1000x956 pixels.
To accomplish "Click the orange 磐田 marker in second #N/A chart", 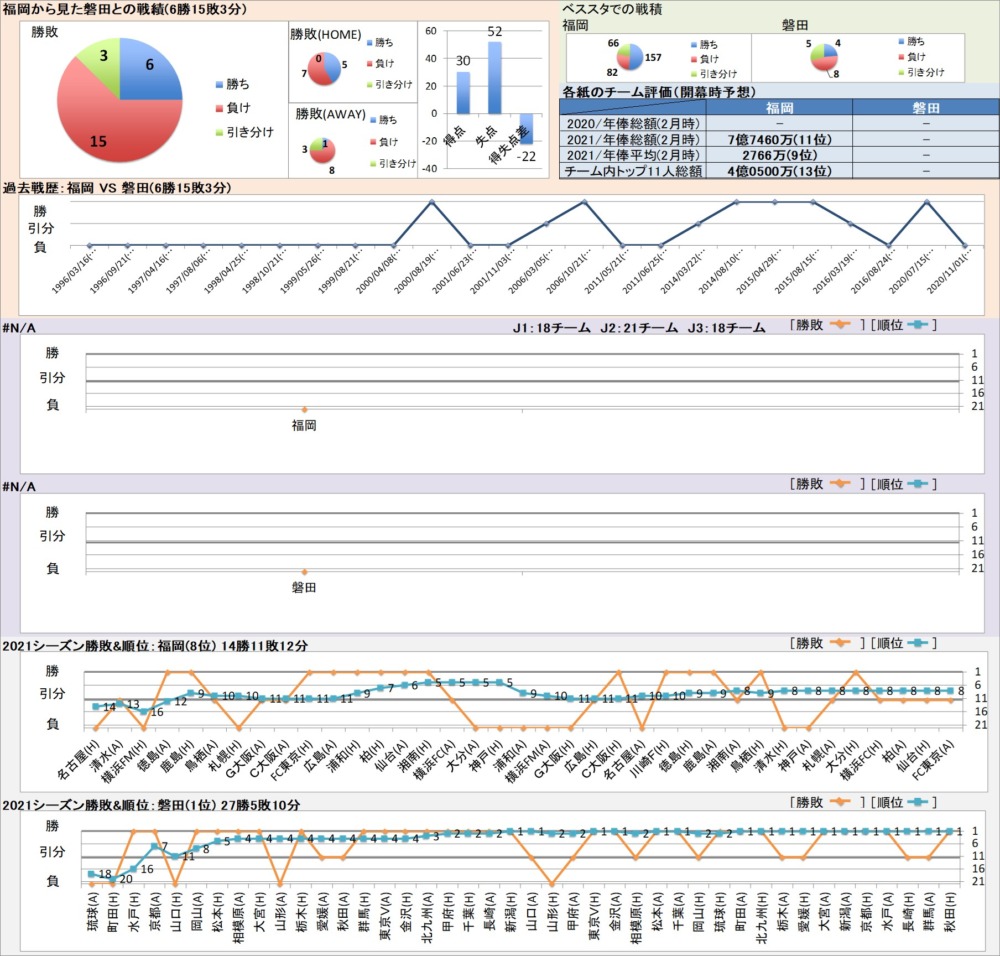I will 304,571.
